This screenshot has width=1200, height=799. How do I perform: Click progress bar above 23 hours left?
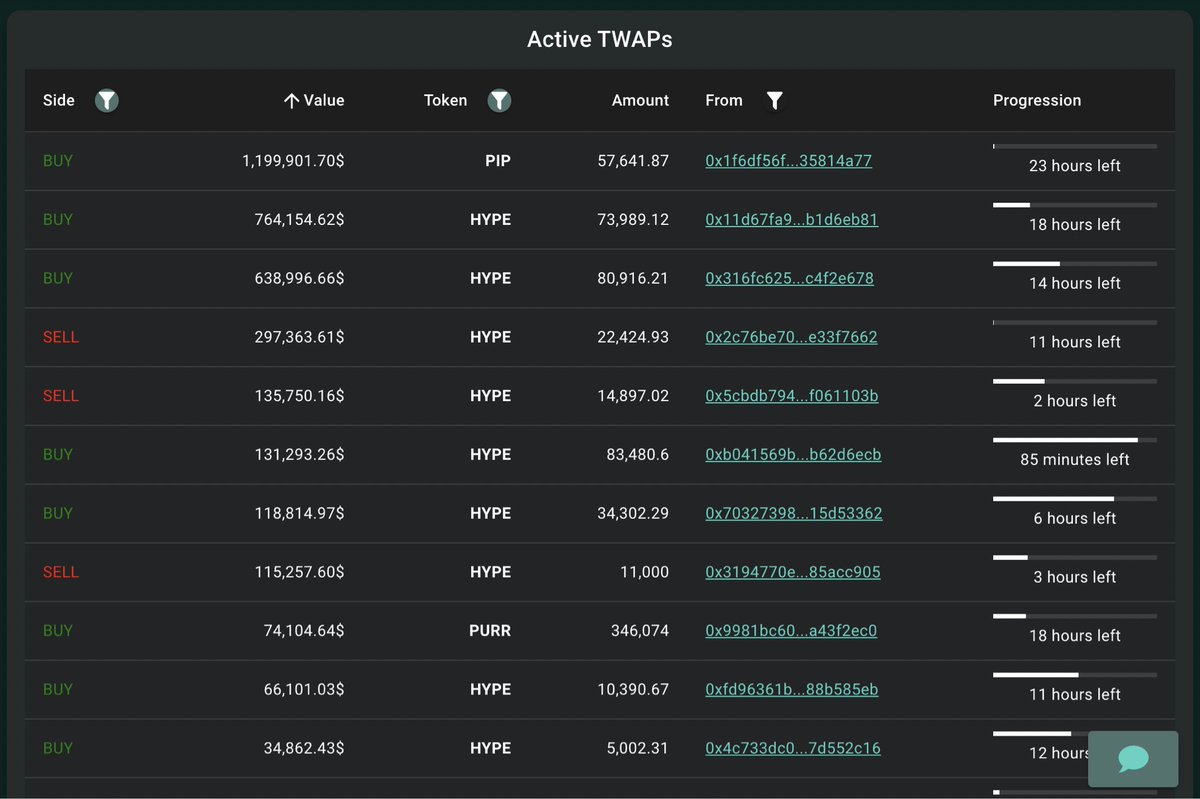pyautogui.click(x=1075, y=146)
